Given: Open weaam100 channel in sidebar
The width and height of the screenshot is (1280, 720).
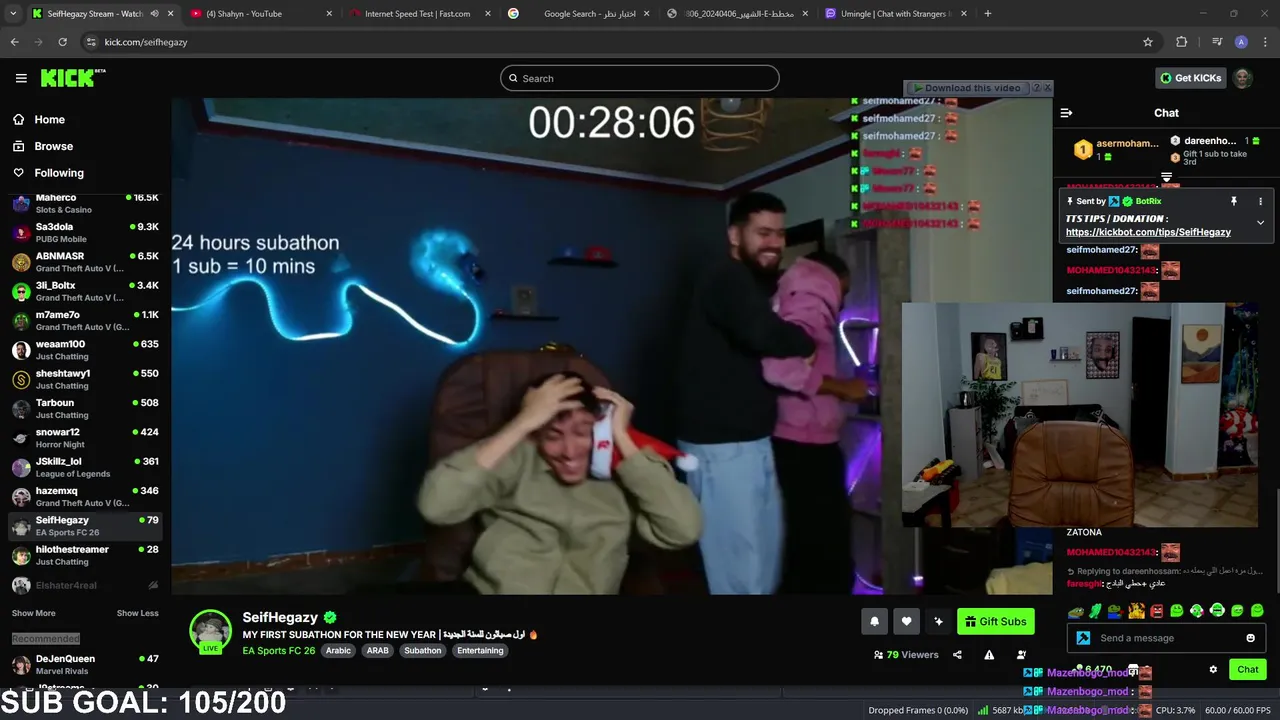Looking at the screenshot, I should point(85,350).
